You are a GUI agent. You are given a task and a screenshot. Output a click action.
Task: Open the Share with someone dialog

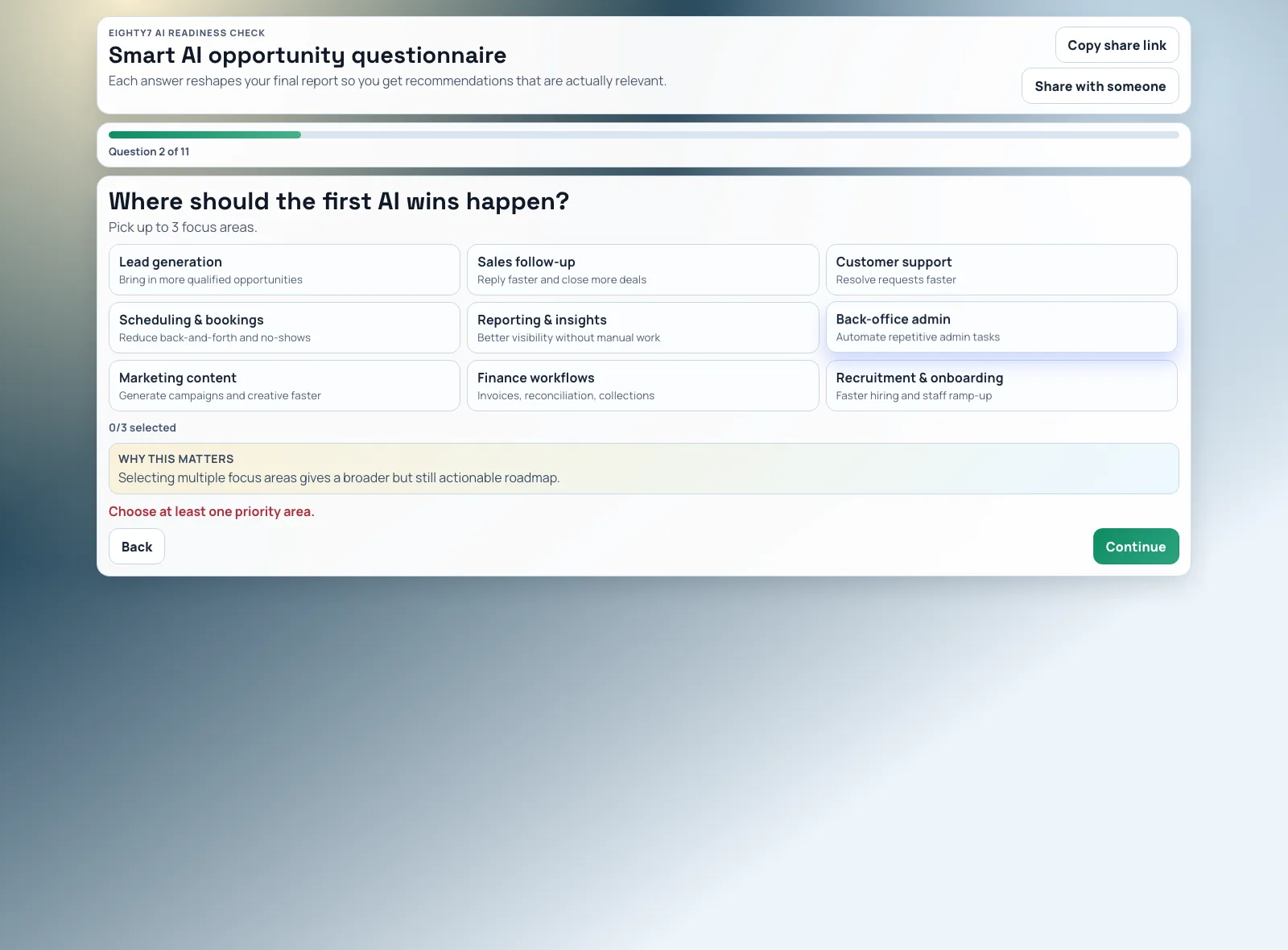1100,85
